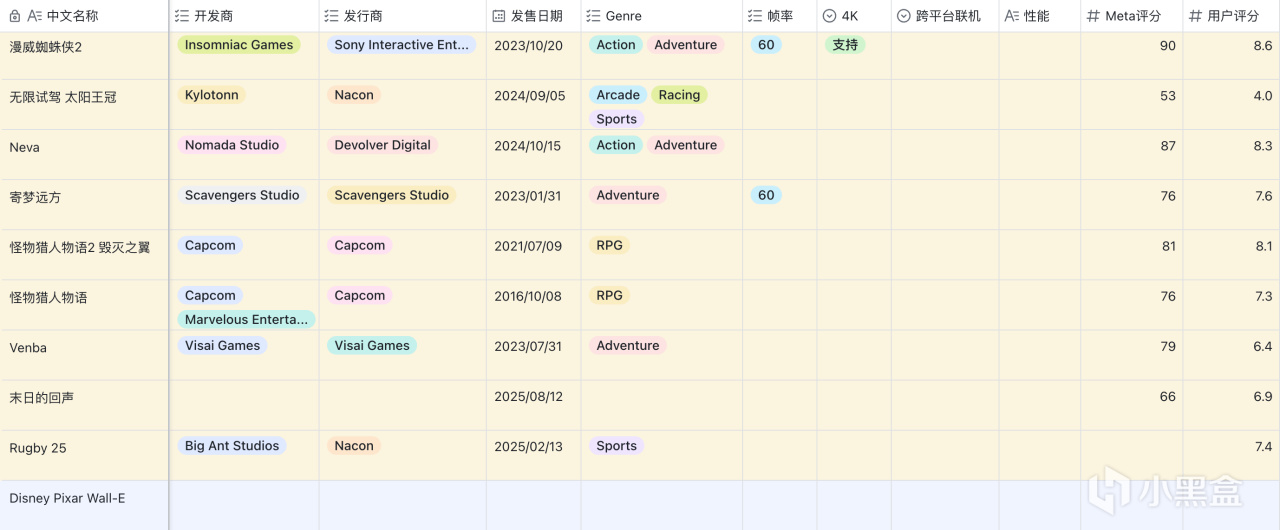Click the user score 4.0 cell
The width and height of the screenshot is (1280, 530).
(x=1231, y=104)
